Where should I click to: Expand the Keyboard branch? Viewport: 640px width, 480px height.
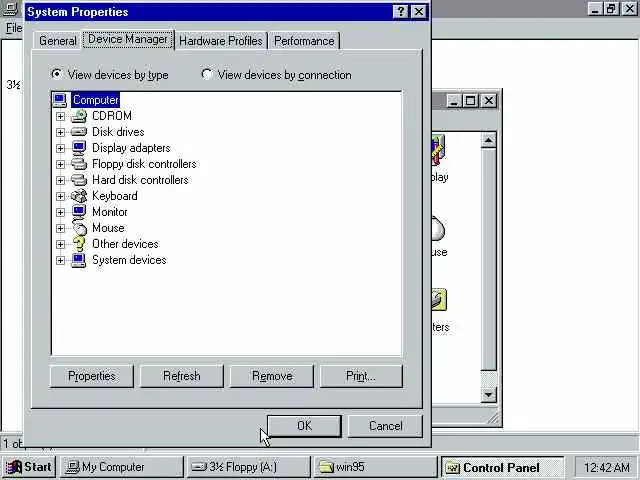[x=60, y=196]
